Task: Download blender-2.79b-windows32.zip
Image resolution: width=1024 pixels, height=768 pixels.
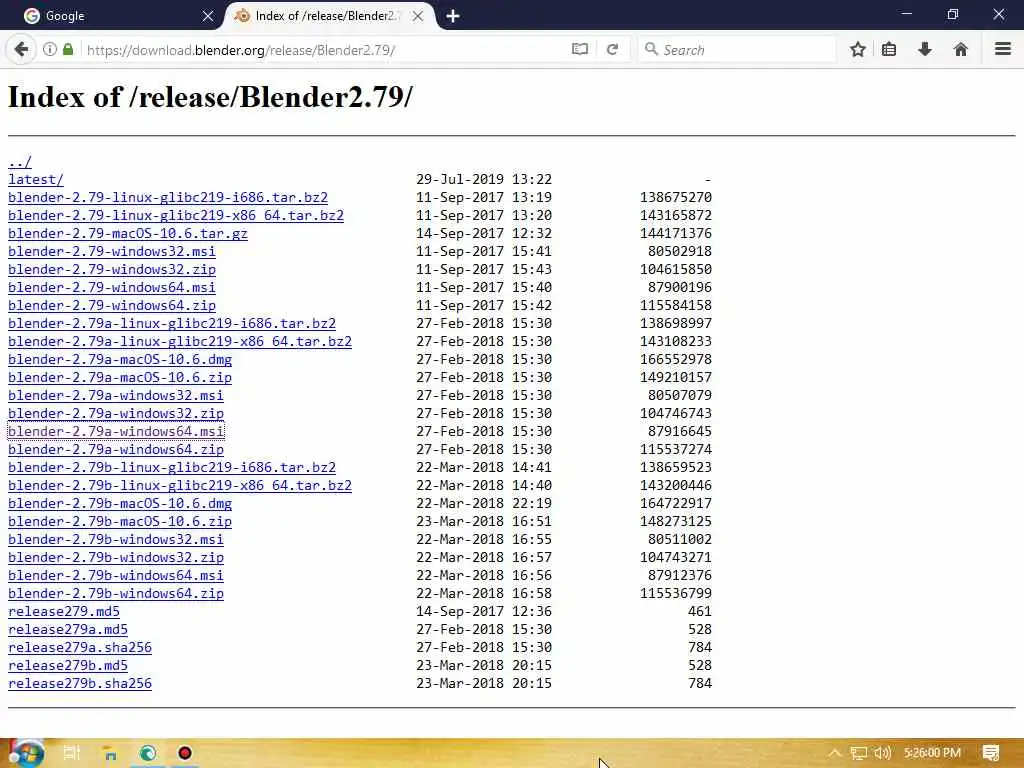Action: point(116,558)
